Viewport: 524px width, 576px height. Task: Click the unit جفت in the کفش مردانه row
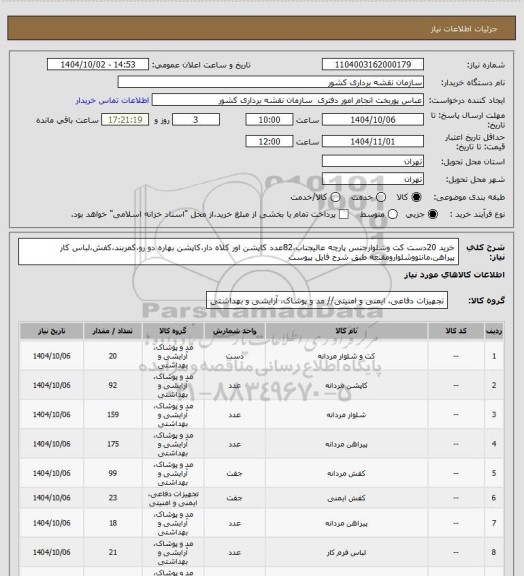[234, 473]
